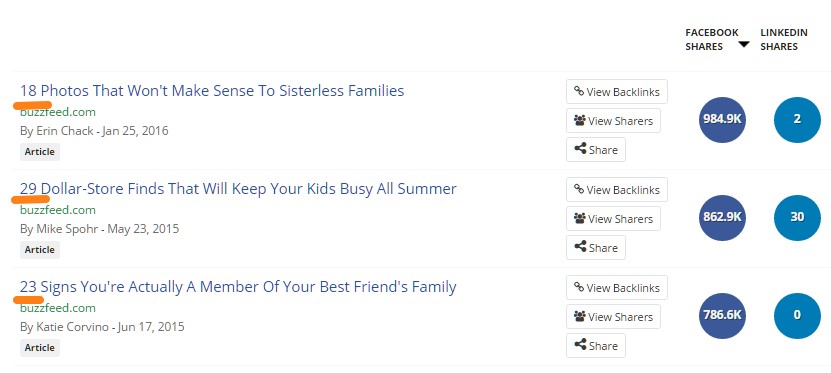Click the Facebook Shares sort arrow
This screenshot has height=373, width=831.
(x=744, y=45)
